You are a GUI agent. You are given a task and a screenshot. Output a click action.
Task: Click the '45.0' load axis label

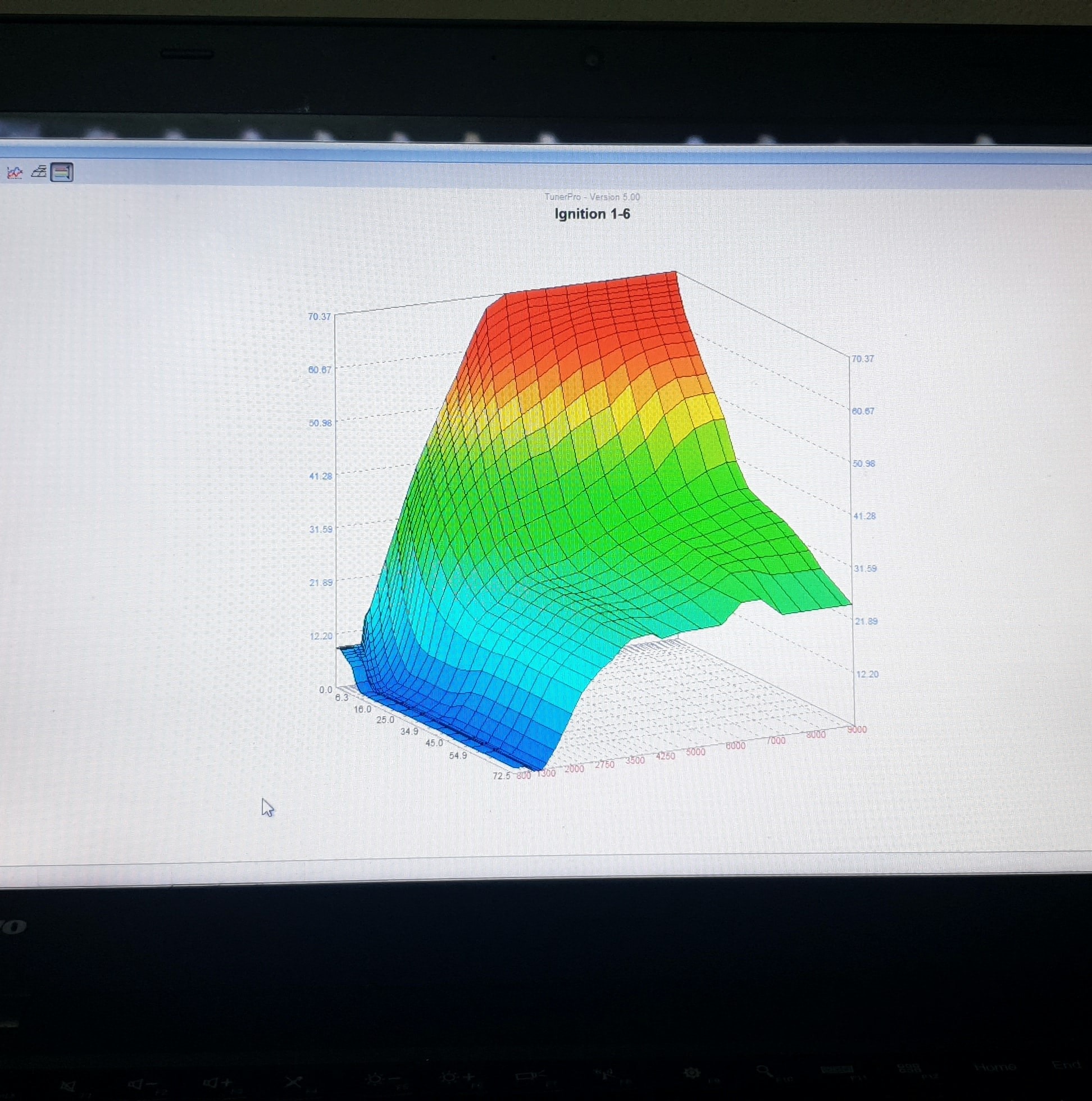click(434, 743)
